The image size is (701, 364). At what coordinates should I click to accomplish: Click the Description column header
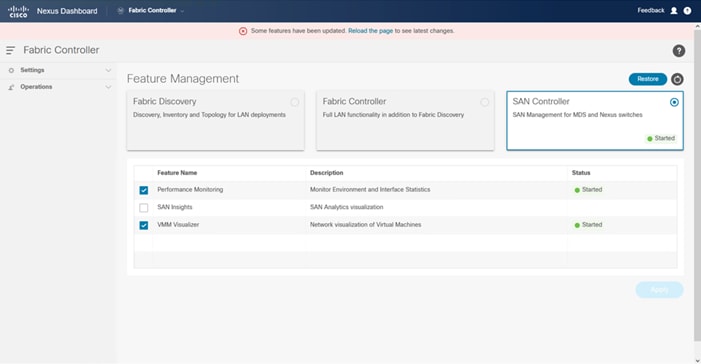pyautogui.click(x=326, y=173)
